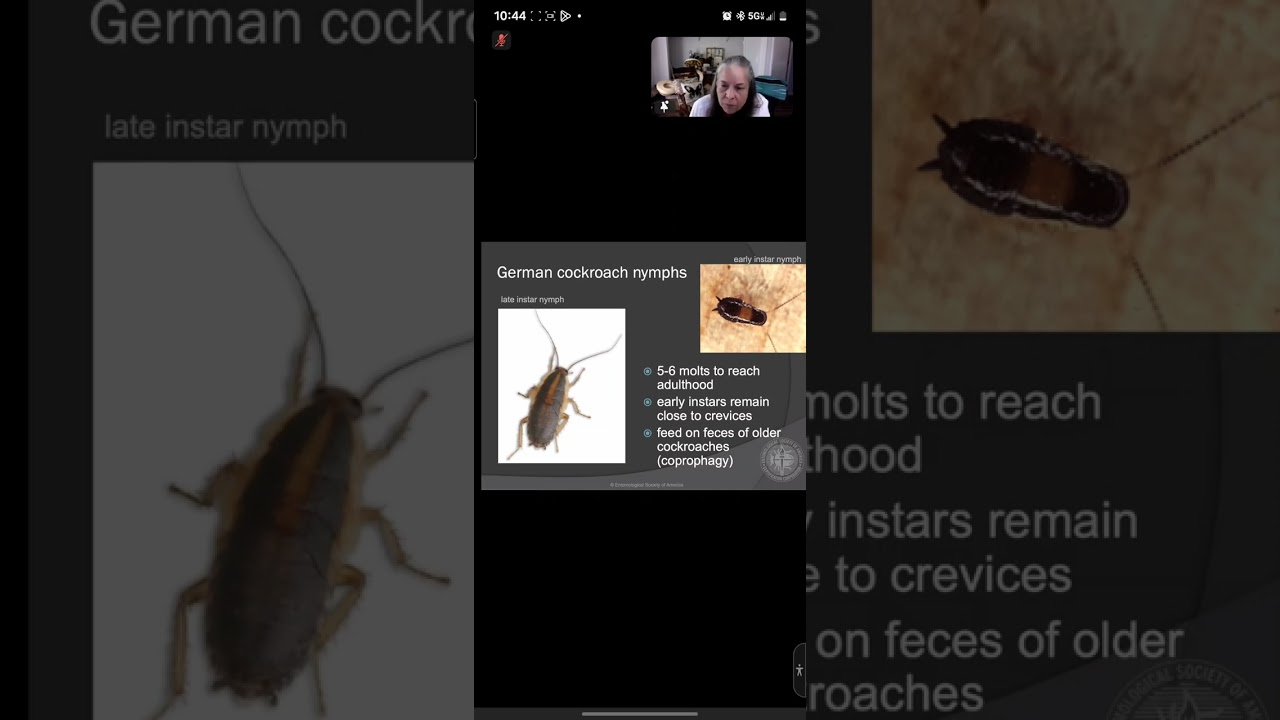Viewport: 1280px width, 720px height.
Task: Tap the late instar nymph cockroach image
Action: (561, 386)
